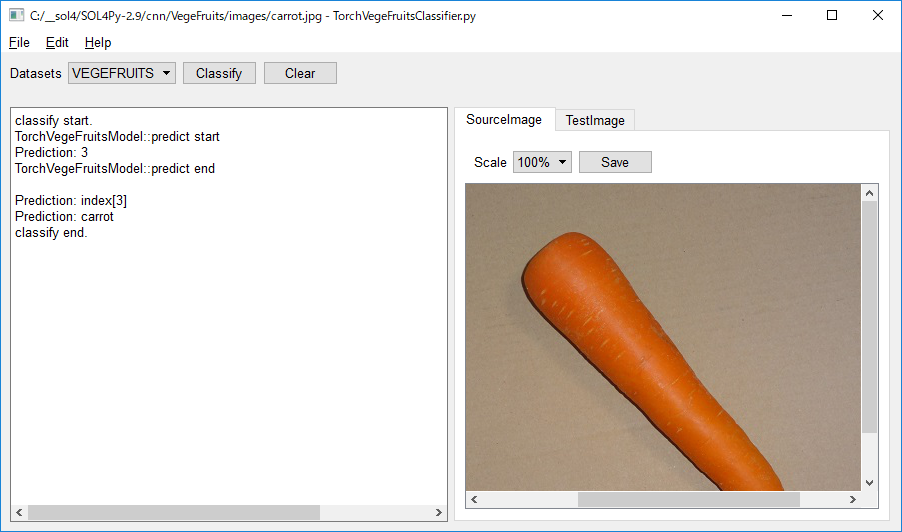Screen dimensions: 902x532
Task: Click the carrot source image
Action: point(663,337)
